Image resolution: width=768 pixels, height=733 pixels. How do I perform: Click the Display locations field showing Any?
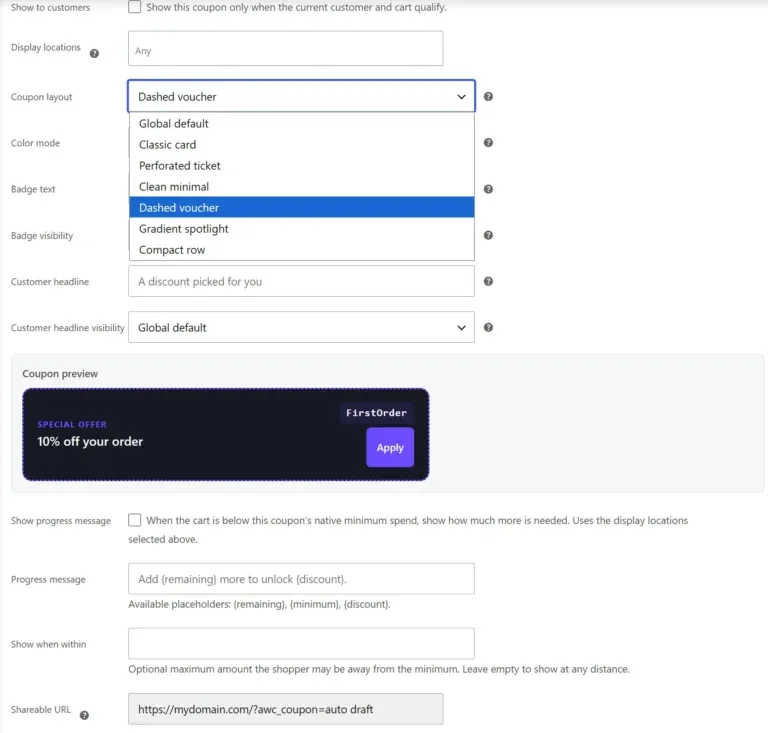click(286, 48)
